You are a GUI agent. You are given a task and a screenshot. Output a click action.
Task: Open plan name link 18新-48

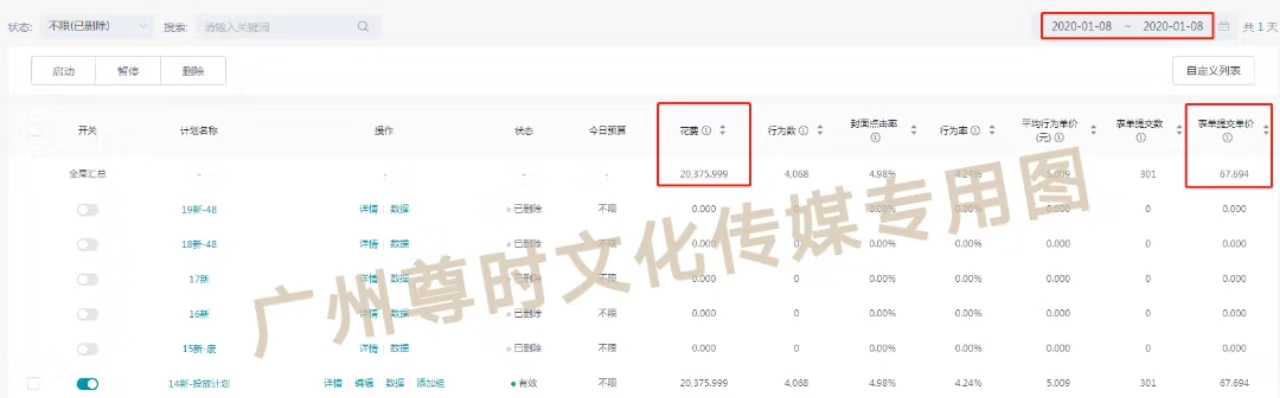(199, 244)
